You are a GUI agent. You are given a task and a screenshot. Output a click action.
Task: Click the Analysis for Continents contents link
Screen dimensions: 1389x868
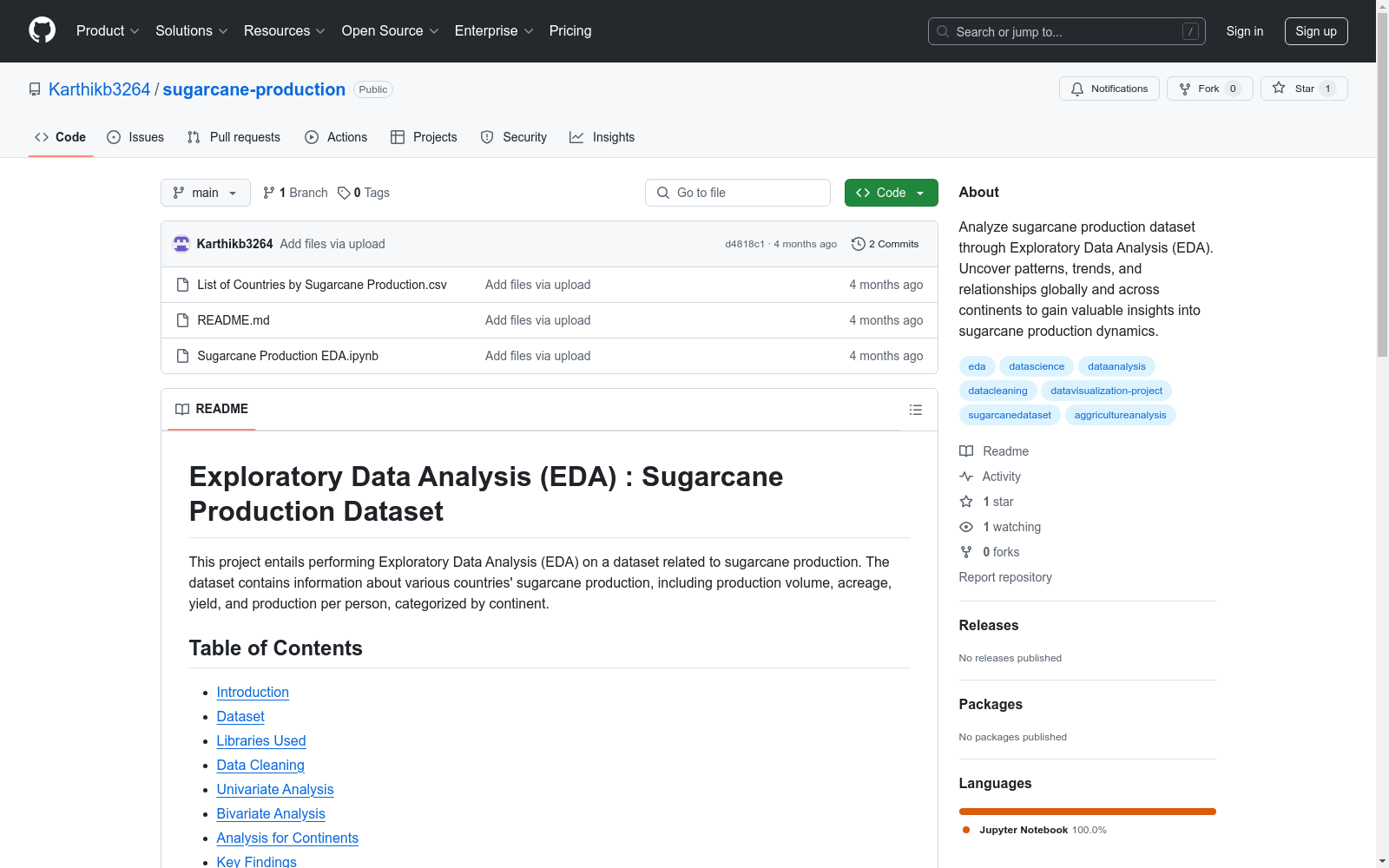coord(287,838)
